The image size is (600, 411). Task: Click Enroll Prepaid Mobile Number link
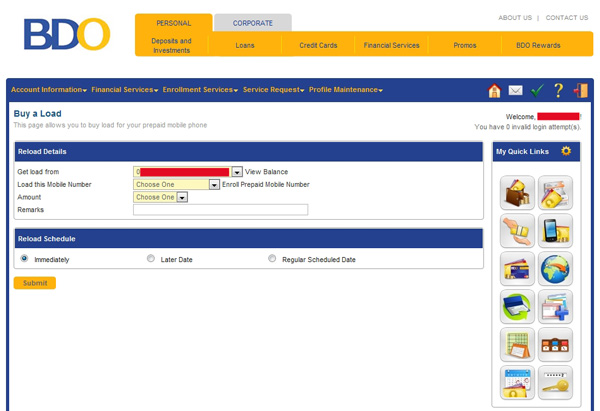(266, 184)
